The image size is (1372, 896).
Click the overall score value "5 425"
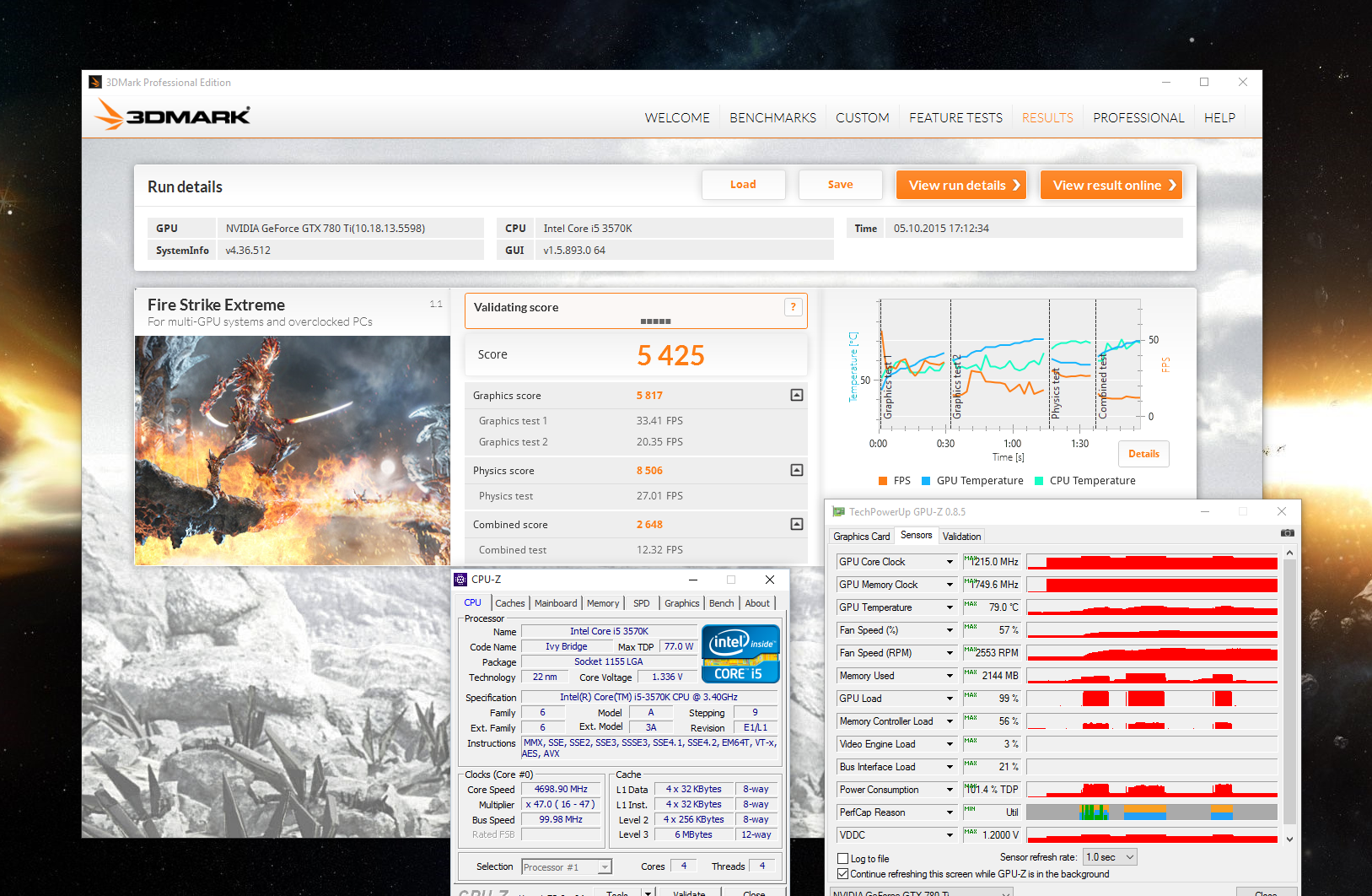(670, 355)
